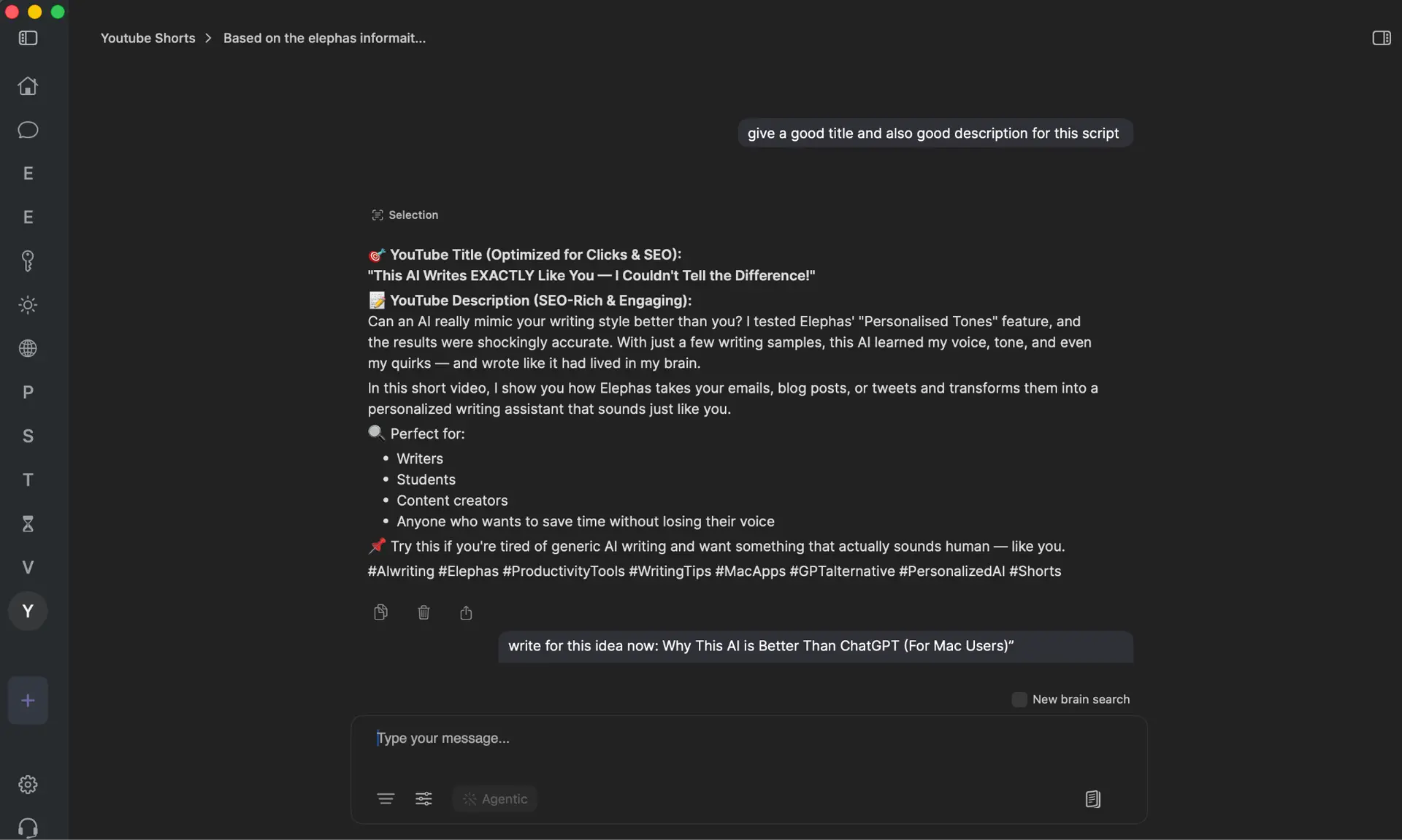Open the globe icon in sidebar
Image resolution: width=1402 pixels, height=840 pixels.
[28, 349]
